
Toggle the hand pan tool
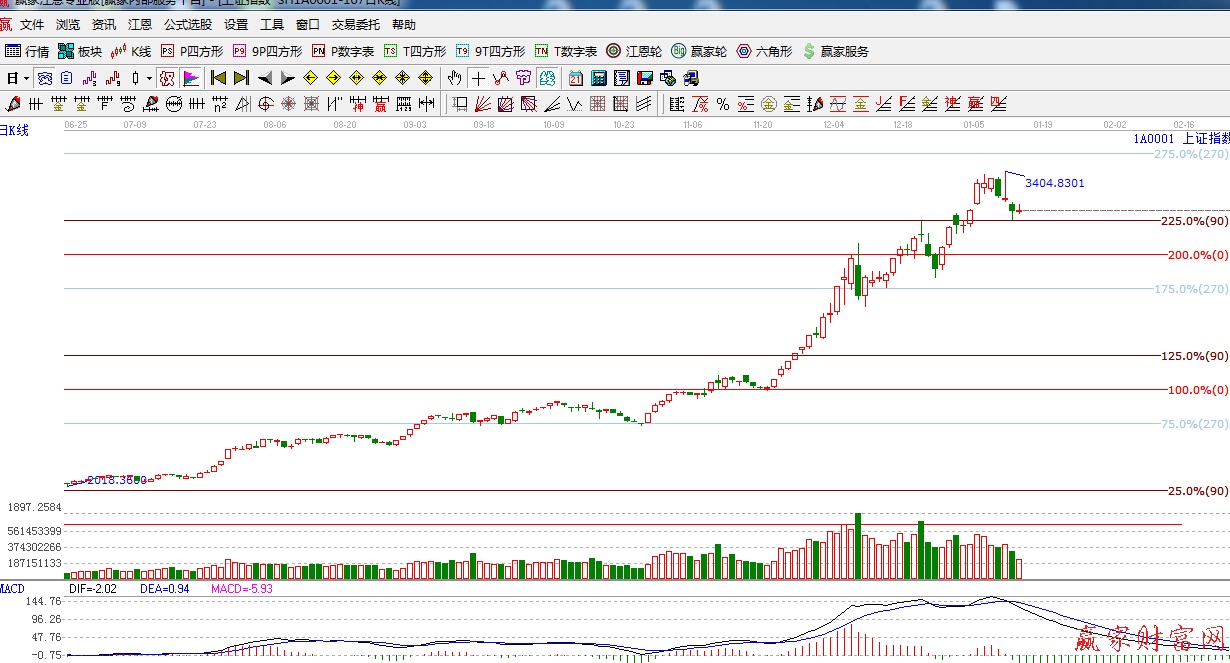tap(455, 78)
